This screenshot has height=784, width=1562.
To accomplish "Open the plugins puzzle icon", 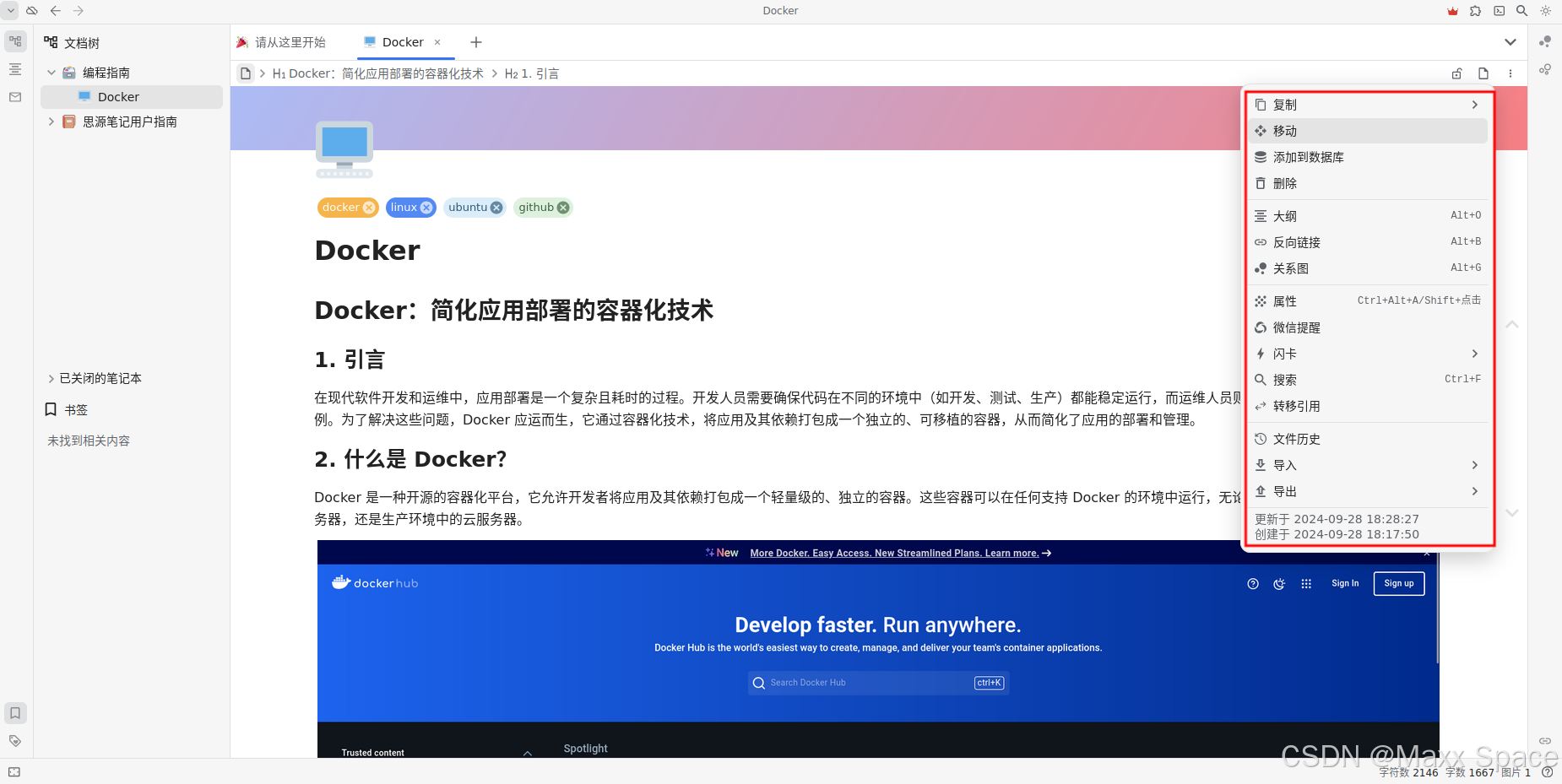I will [x=1475, y=11].
